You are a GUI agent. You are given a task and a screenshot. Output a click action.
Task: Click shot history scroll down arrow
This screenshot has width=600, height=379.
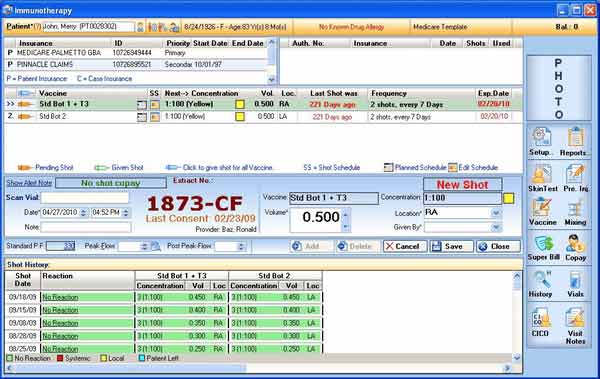click(517, 358)
